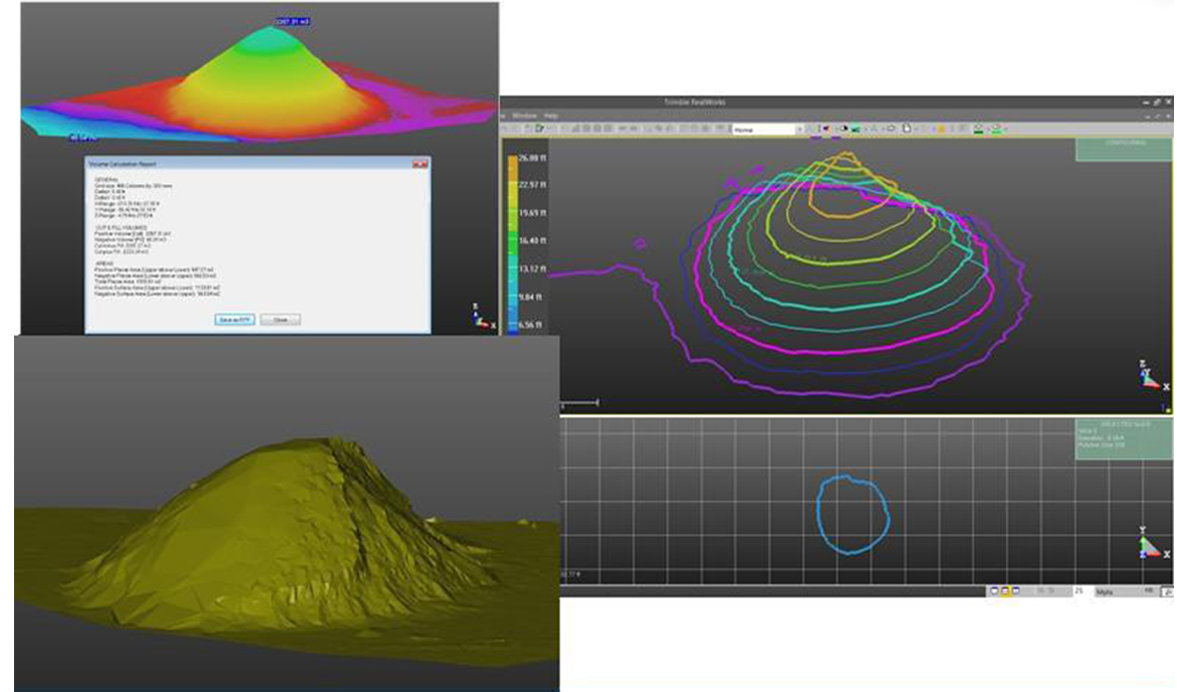Click the green info box in grid view
The image size is (1177, 692).
1124,438
